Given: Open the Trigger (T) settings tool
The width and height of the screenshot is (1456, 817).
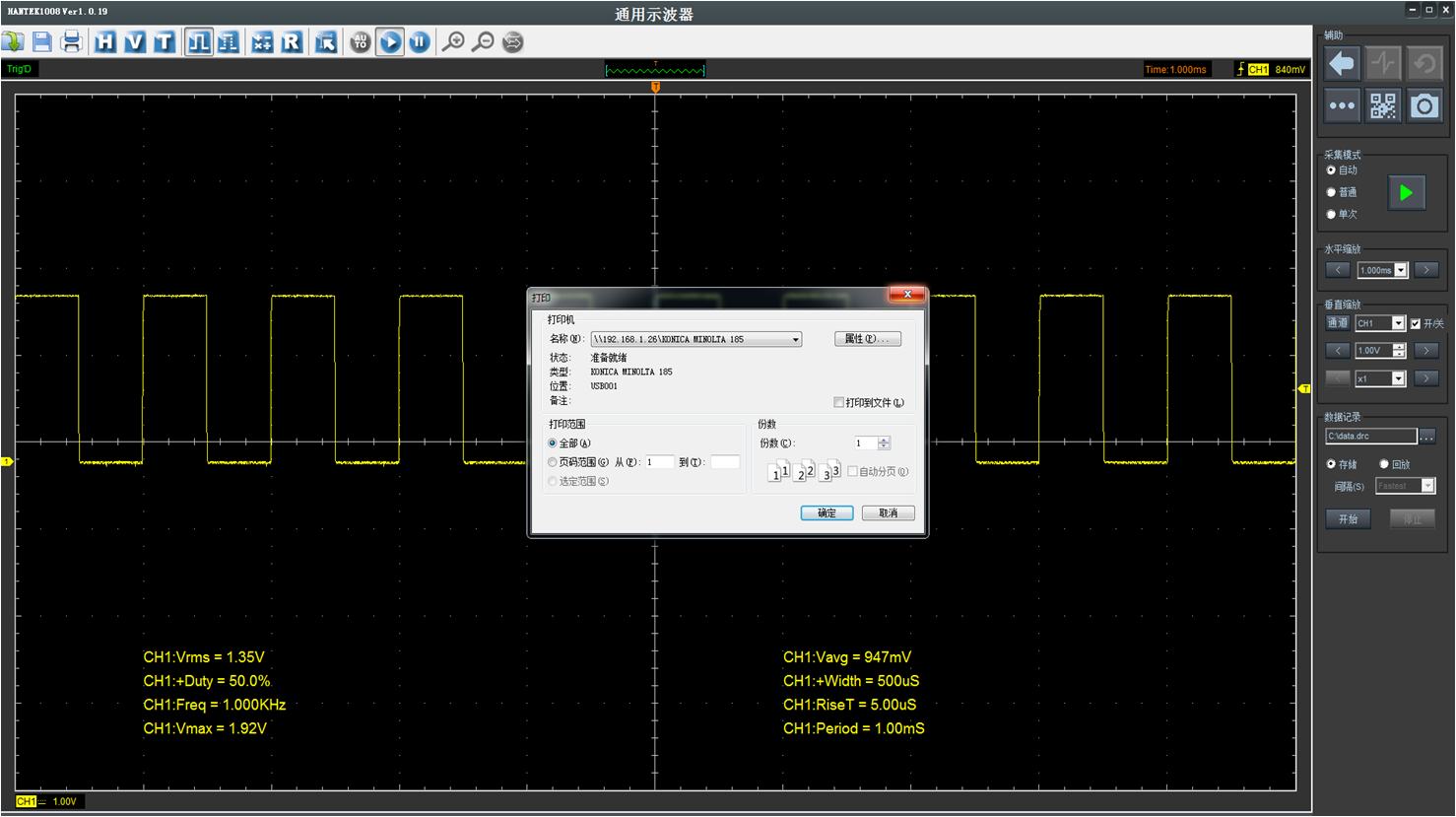Looking at the screenshot, I should [x=164, y=41].
